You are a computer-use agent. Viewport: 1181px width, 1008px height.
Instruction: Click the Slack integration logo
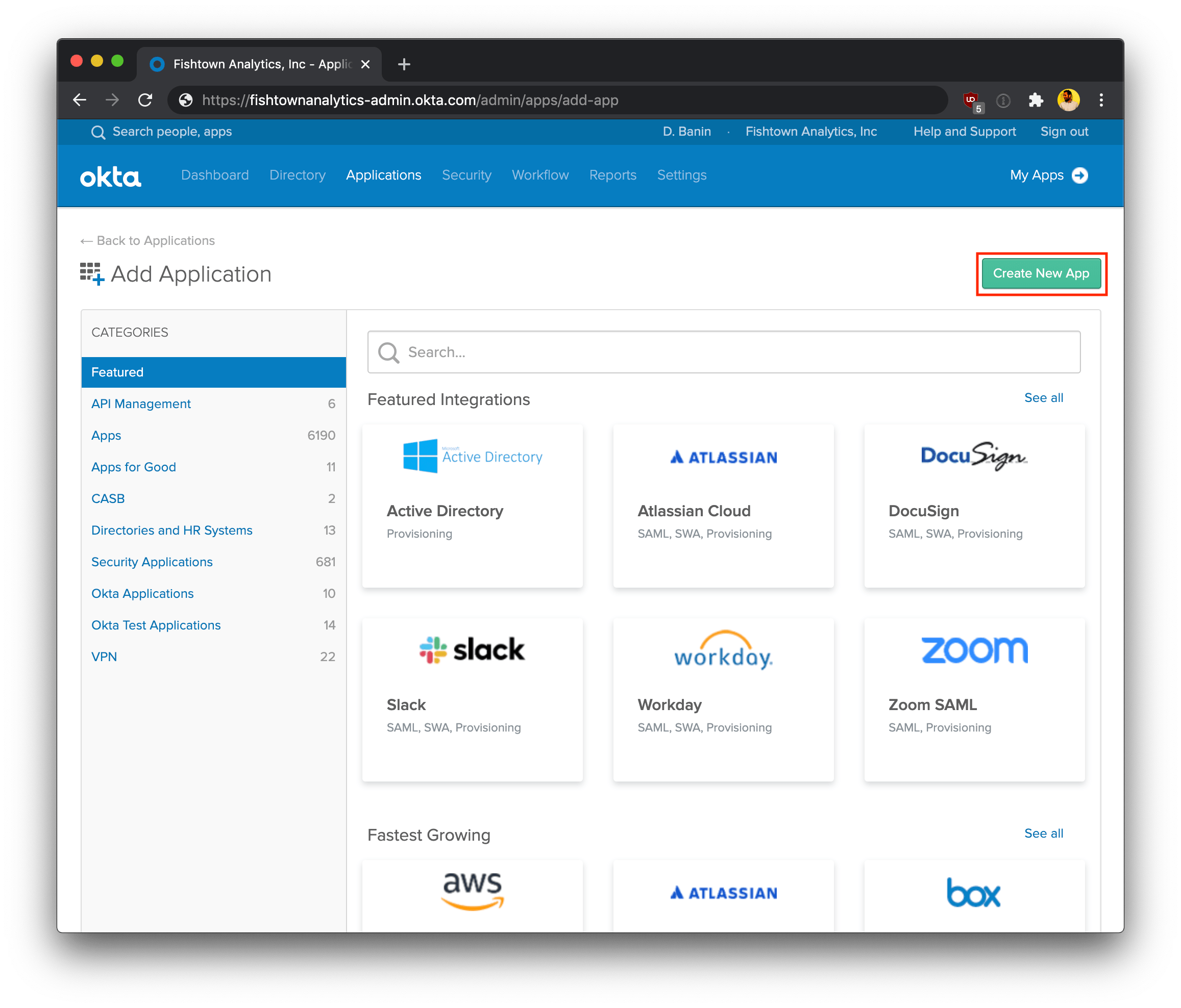(x=472, y=649)
